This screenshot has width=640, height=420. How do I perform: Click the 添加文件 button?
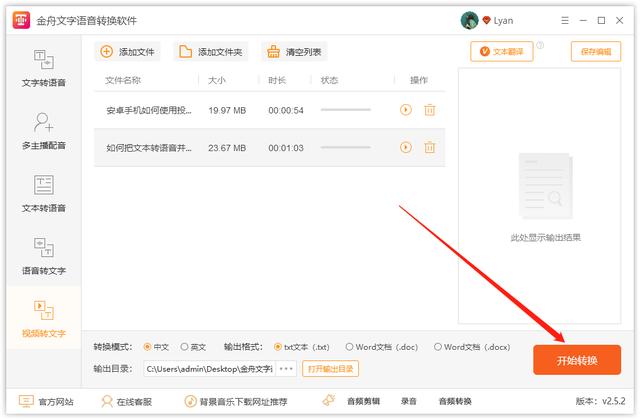[x=127, y=52]
